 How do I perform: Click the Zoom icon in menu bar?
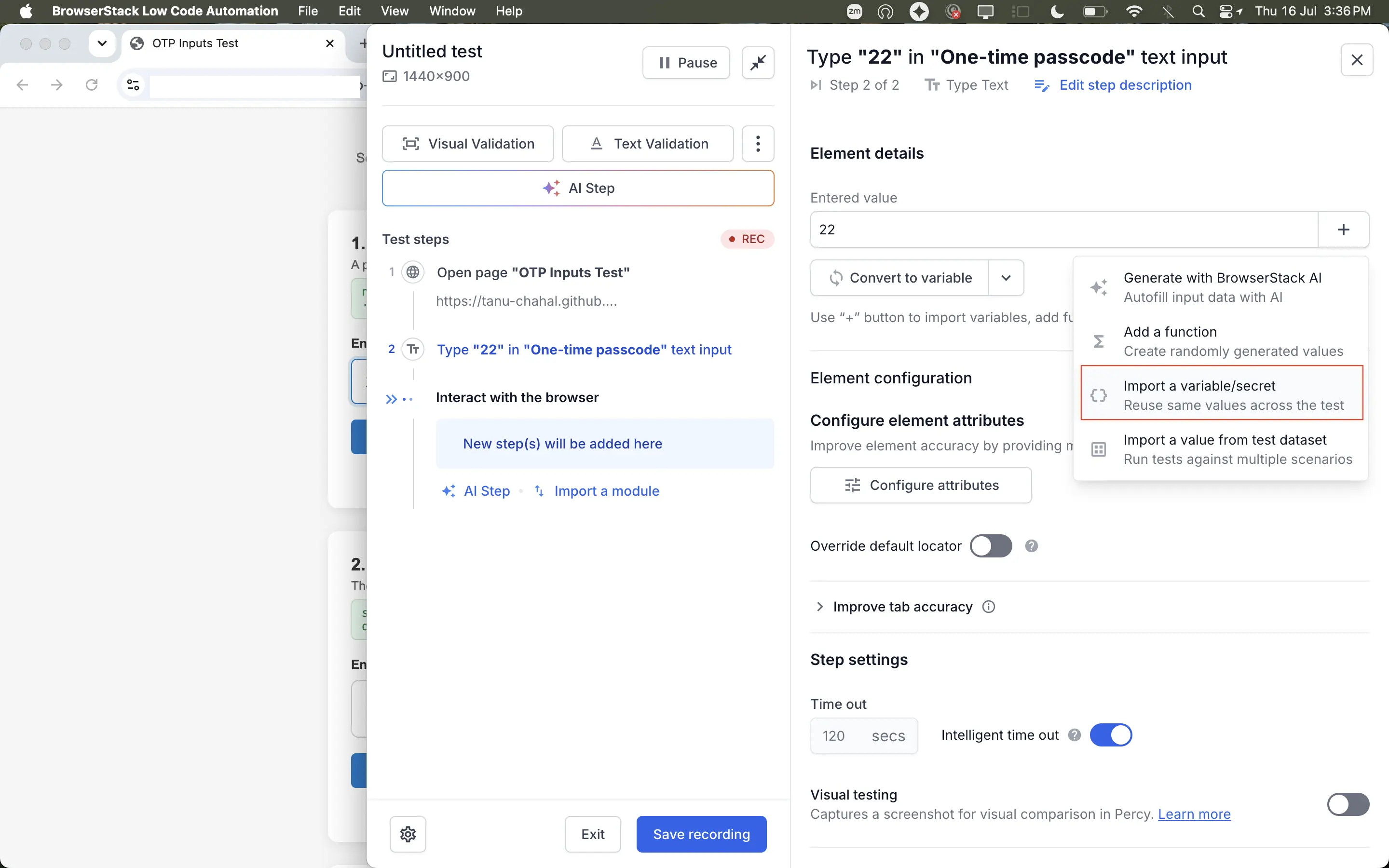[x=855, y=12]
